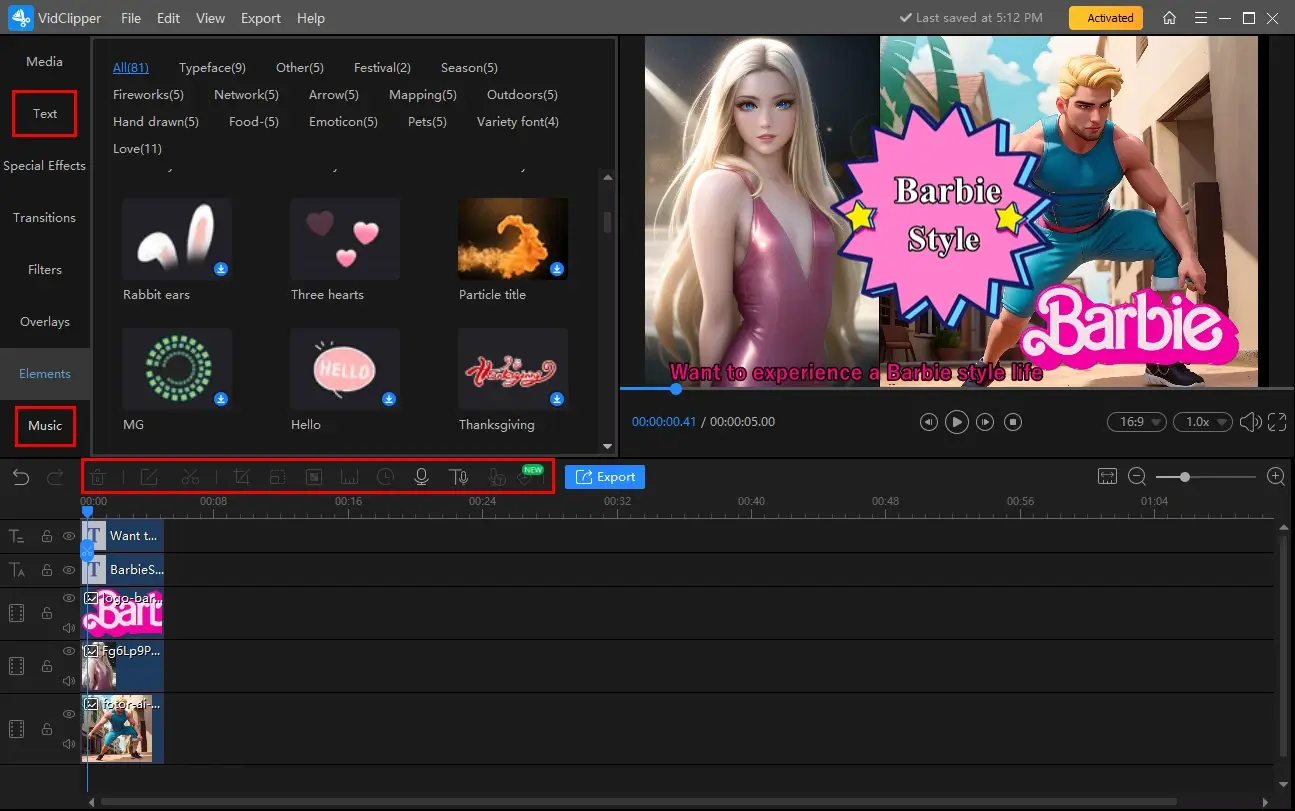
Task: Filter elements by Love(11)
Action: [137, 149]
